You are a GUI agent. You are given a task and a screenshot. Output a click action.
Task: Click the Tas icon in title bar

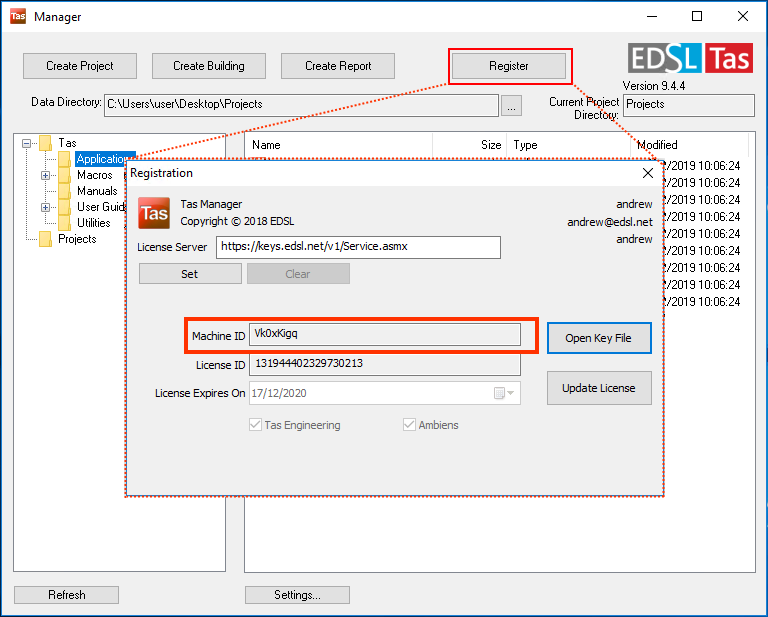(18, 16)
